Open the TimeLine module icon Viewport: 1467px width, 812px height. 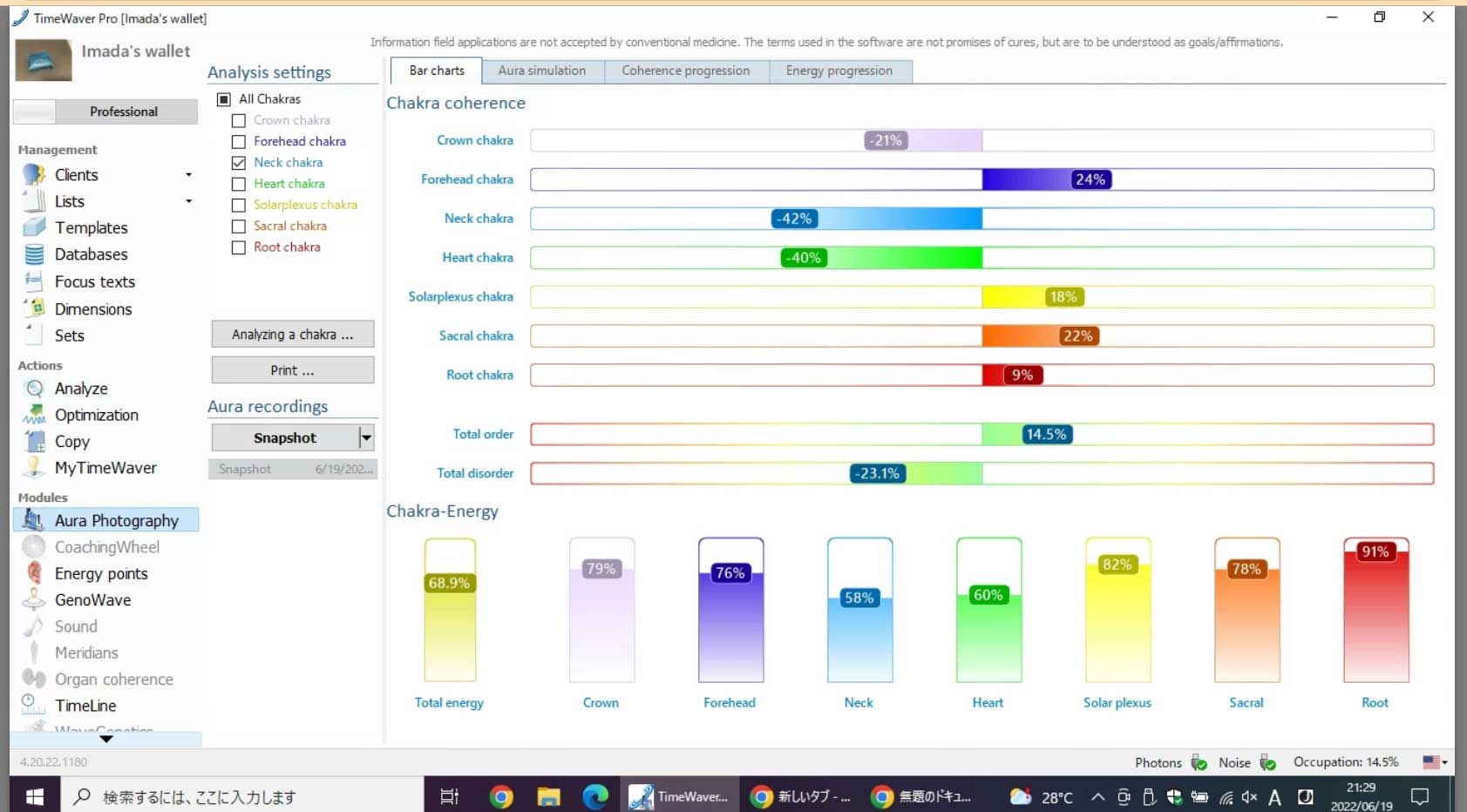pyautogui.click(x=34, y=706)
